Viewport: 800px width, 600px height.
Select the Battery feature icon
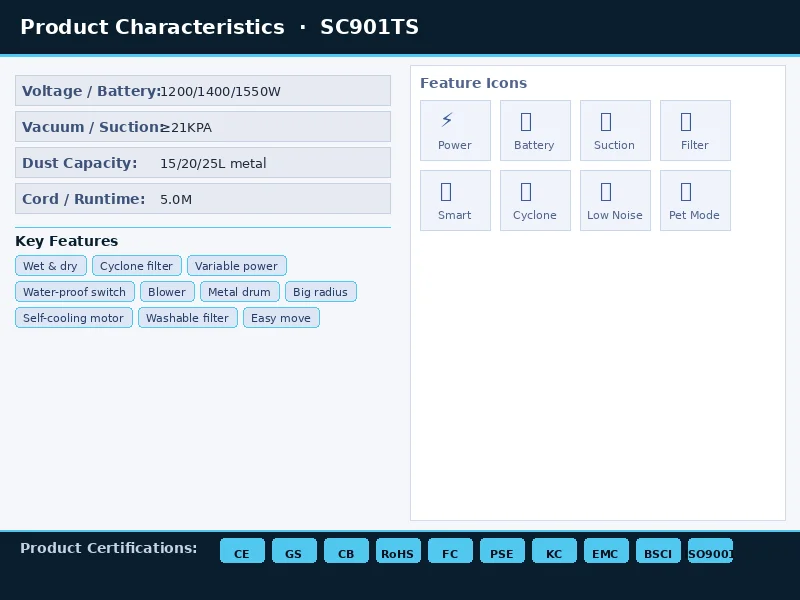tap(535, 131)
